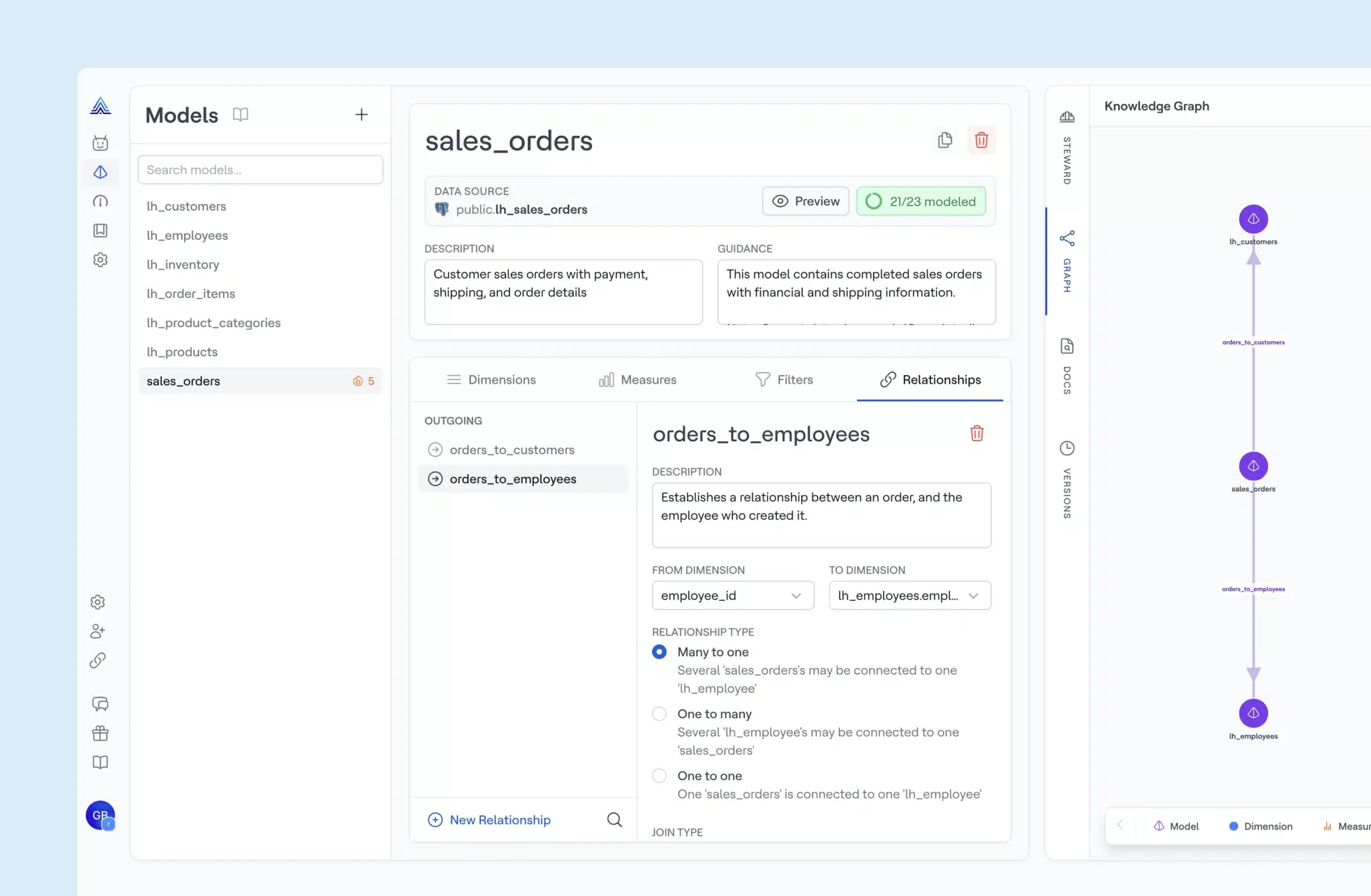Image resolution: width=1371 pixels, height=896 pixels.
Task: Open the Steward panel icon
Action: [x=1067, y=117]
